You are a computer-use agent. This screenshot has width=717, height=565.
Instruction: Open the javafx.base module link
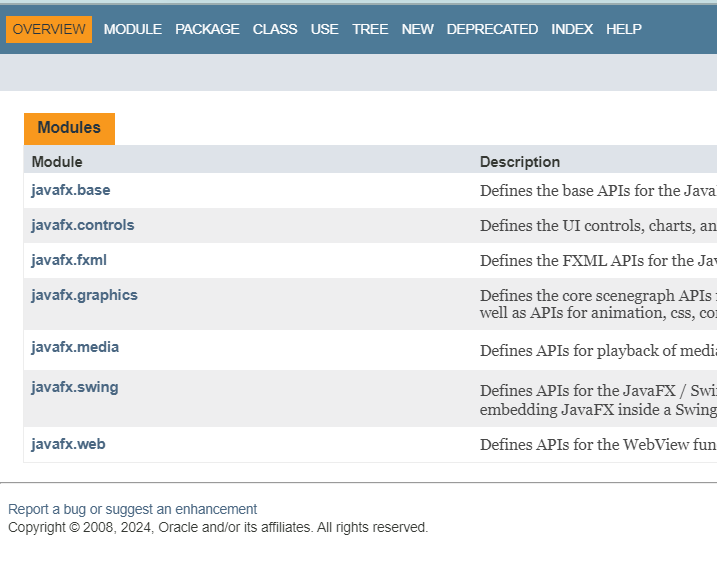[x=71, y=190]
